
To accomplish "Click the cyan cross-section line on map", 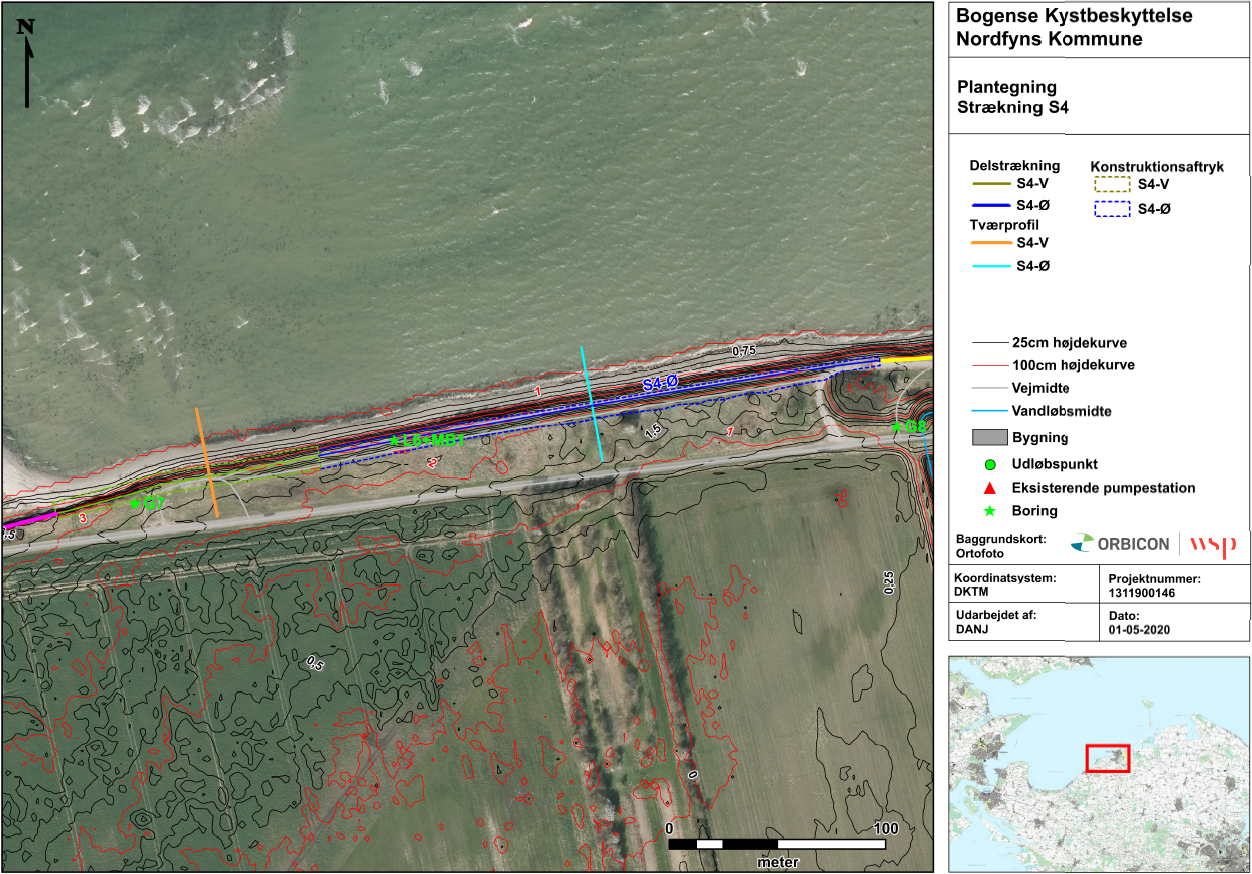I will coord(591,403).
